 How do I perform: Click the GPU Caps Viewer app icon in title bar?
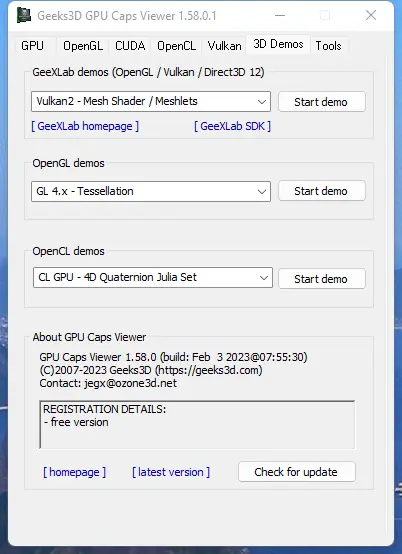click(24, 16)
